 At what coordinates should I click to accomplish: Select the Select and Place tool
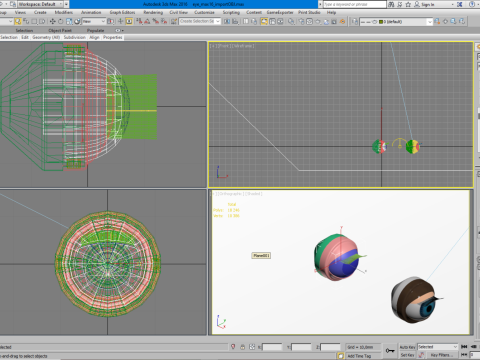point(77,21)
